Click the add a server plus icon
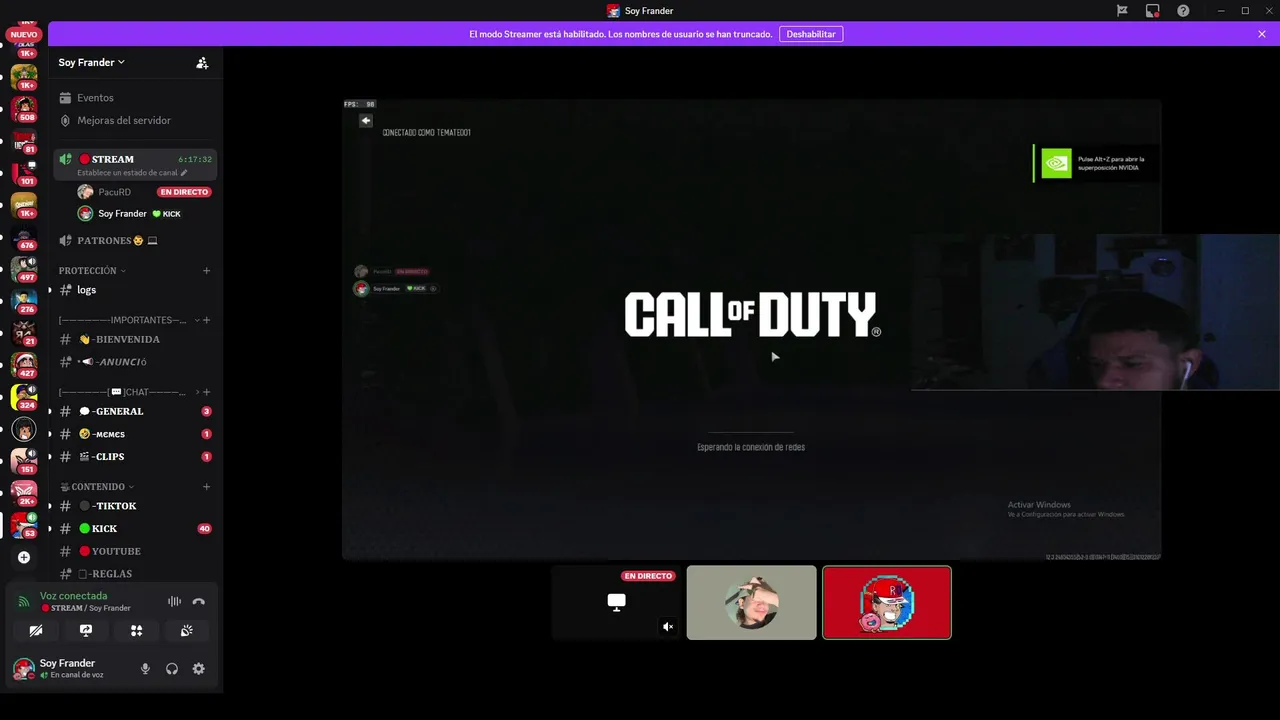 [24, 557]
